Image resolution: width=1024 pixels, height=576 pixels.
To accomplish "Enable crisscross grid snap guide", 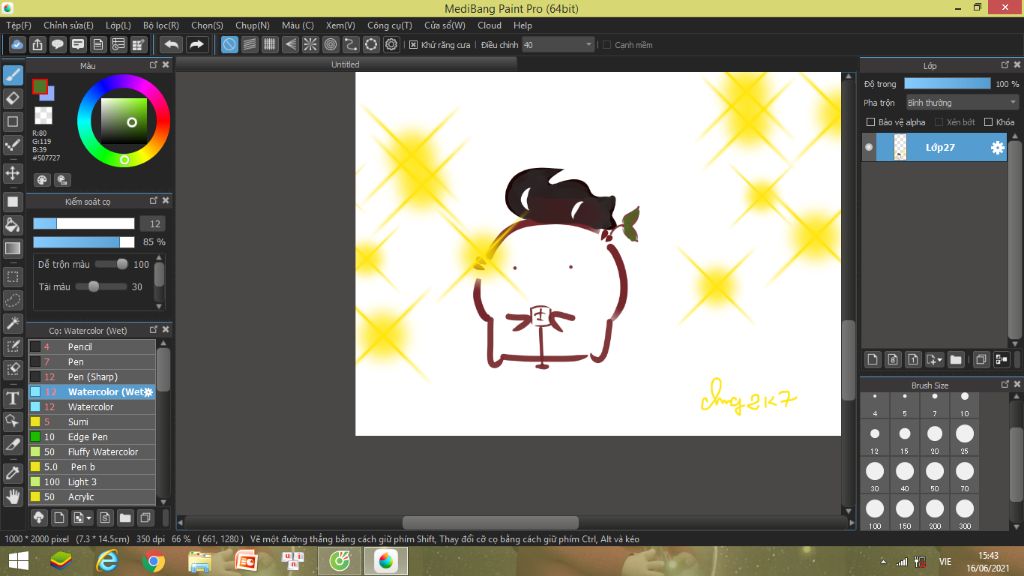I will point(270,44).
